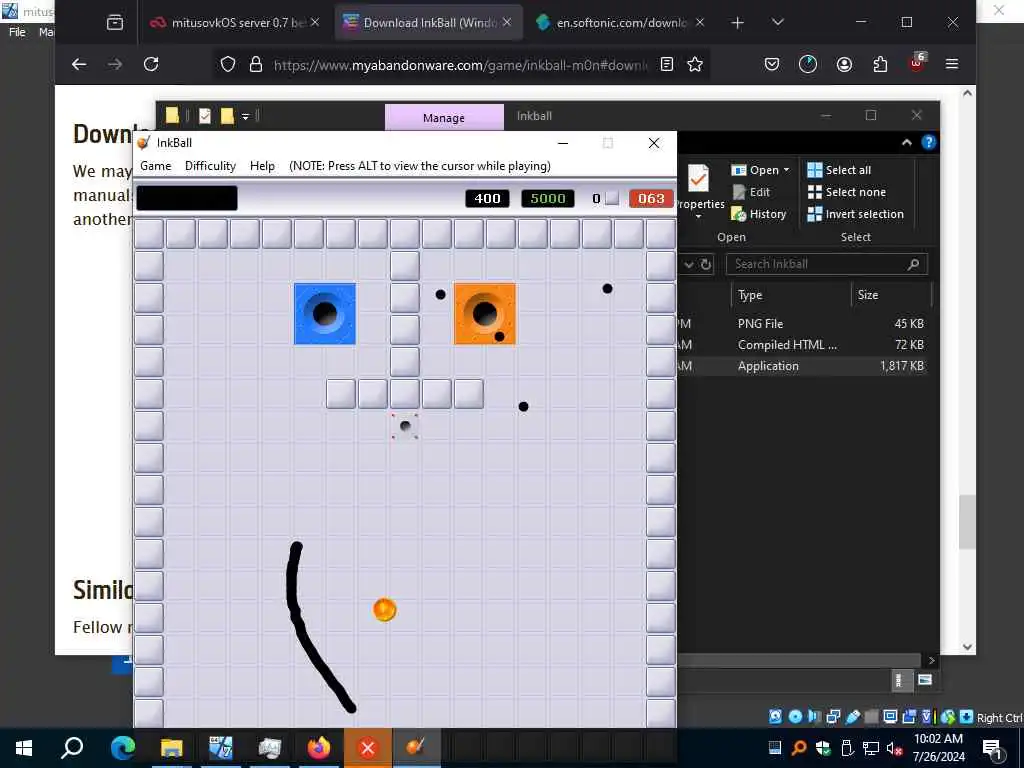Image resolution: width=1024 pixels, height=768 pixels.
Task: Click the orange hole tile in InkBall
Action: pos(485,313)
